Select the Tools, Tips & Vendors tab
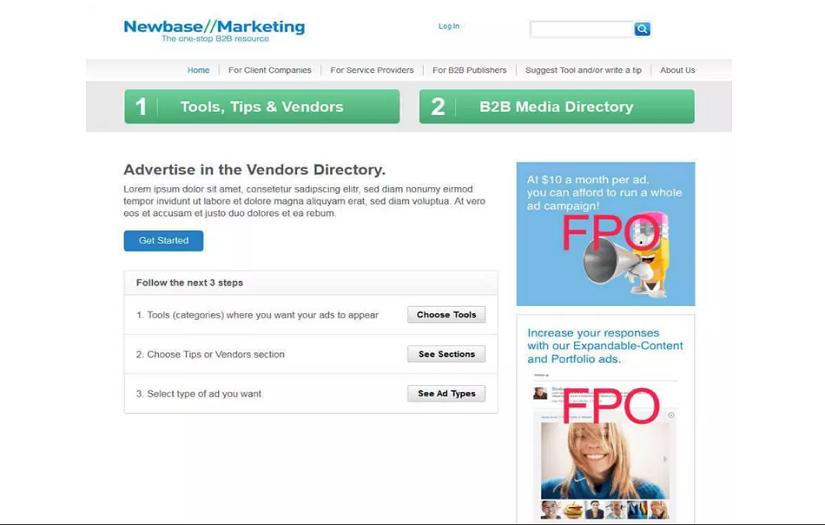 (262, 106)
